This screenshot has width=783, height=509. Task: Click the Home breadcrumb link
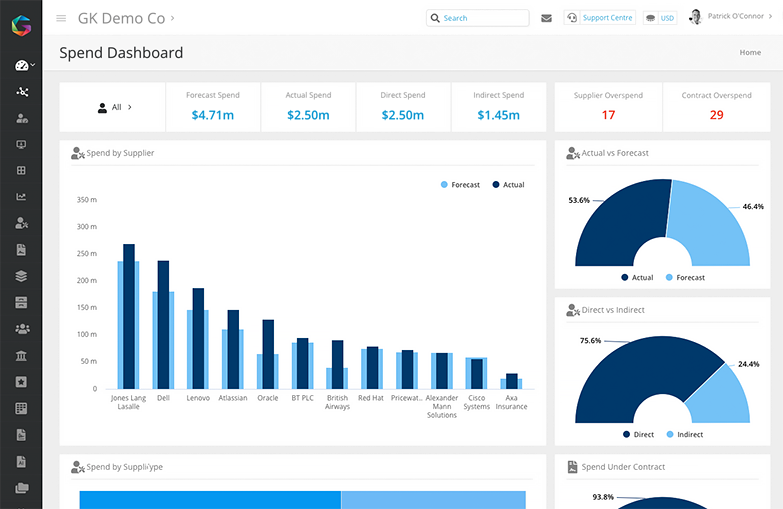point(750,53)
